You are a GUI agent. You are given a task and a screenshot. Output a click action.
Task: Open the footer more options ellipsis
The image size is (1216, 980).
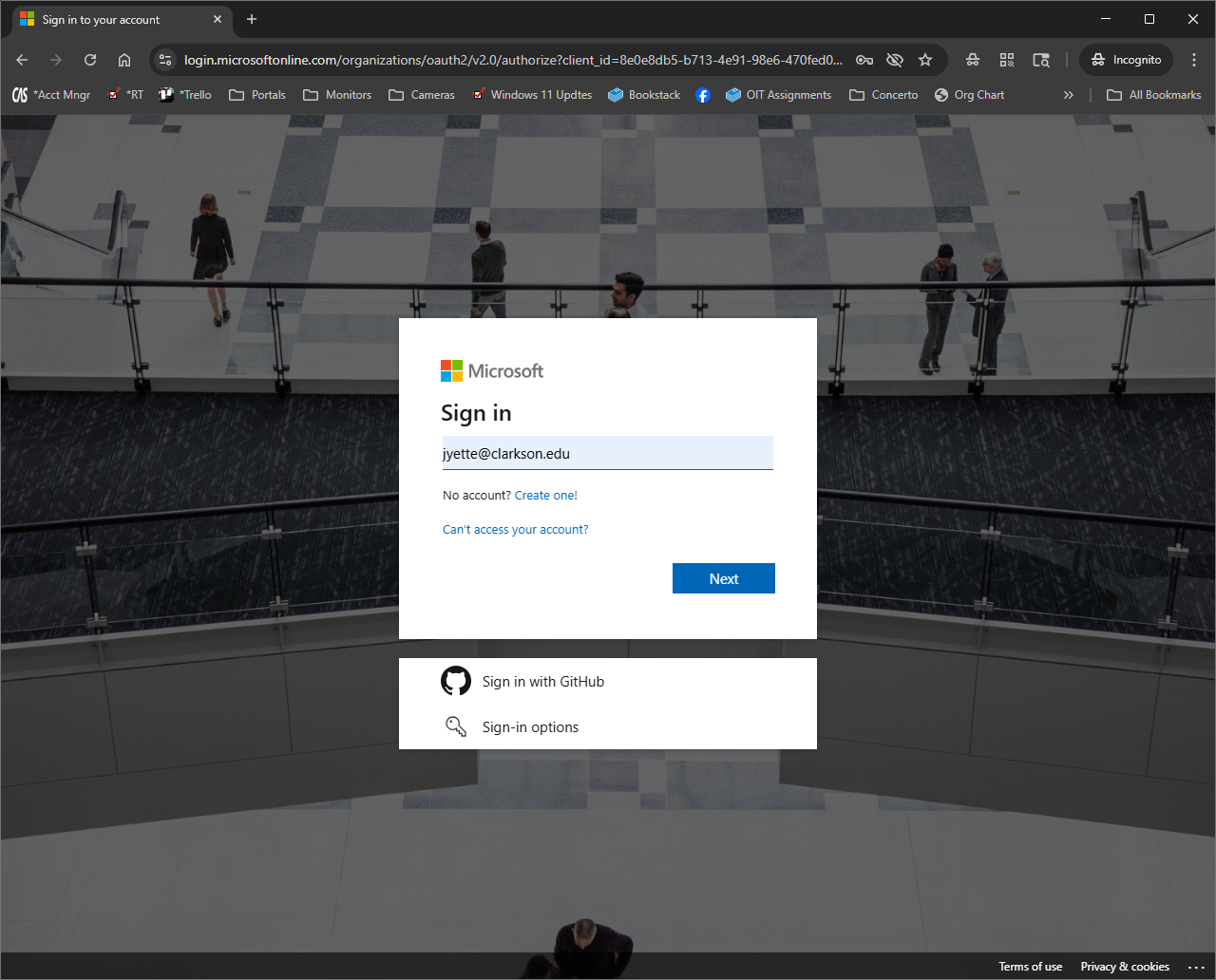pyautogui.click(x=1196, y=967)
